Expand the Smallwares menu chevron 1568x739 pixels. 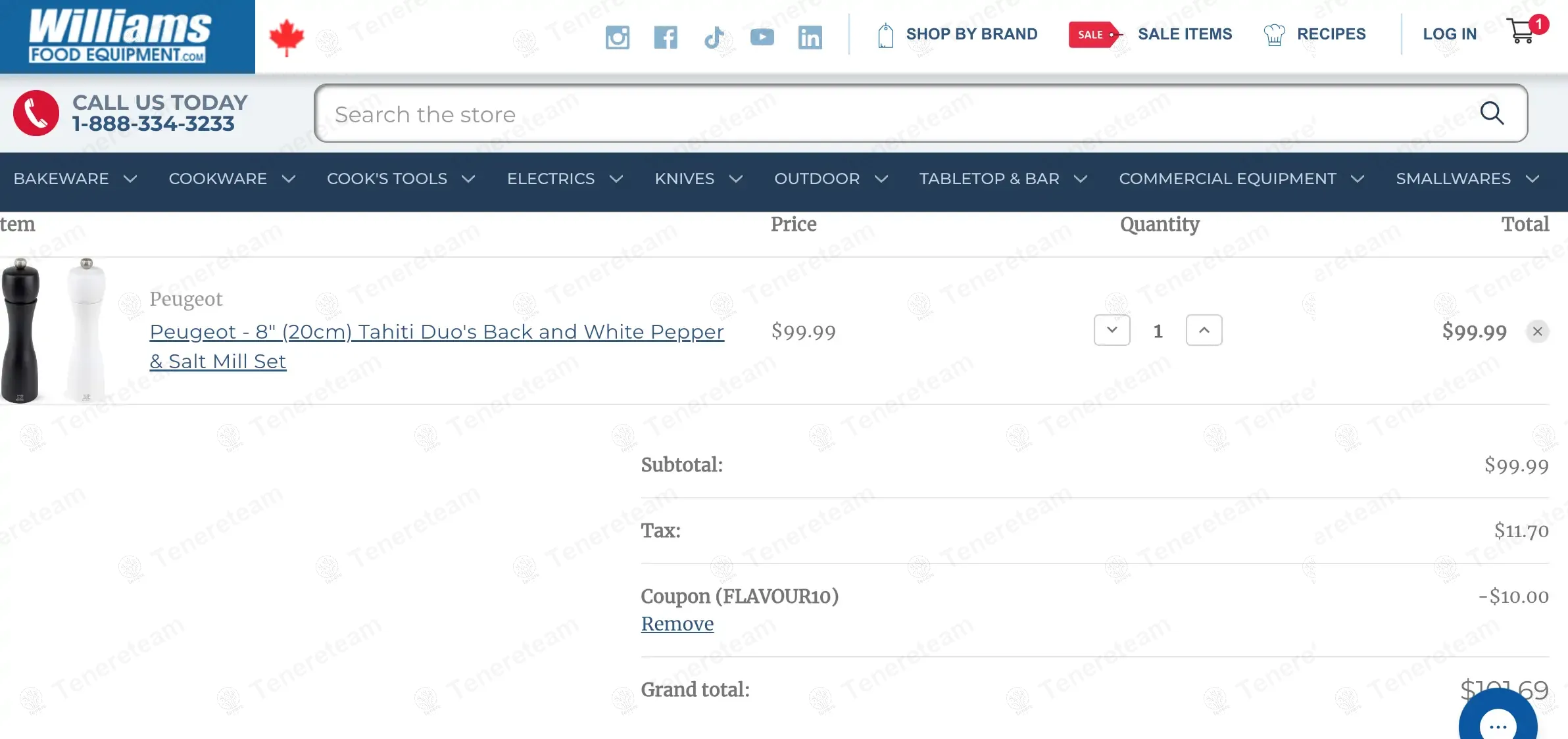click(x=1532, y=179)
